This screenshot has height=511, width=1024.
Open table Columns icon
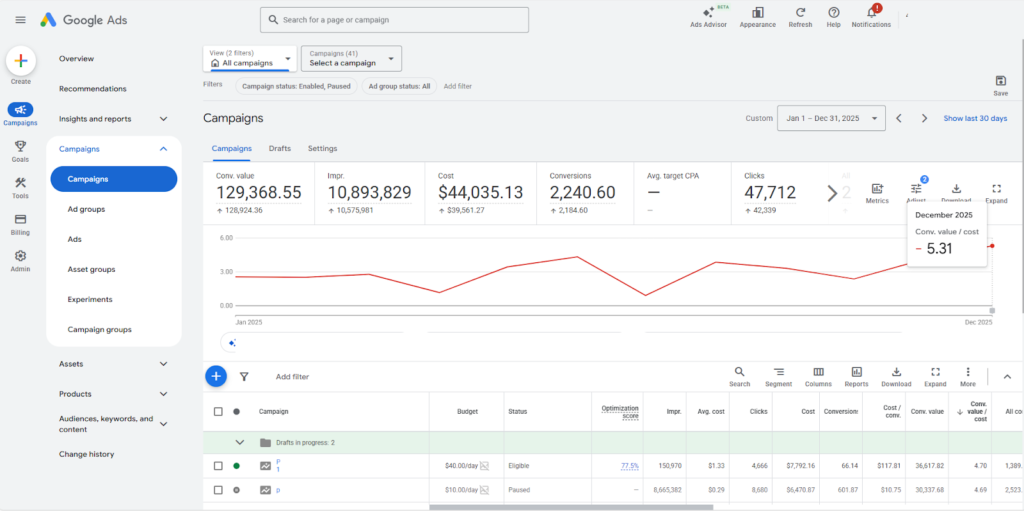[818, 372]
